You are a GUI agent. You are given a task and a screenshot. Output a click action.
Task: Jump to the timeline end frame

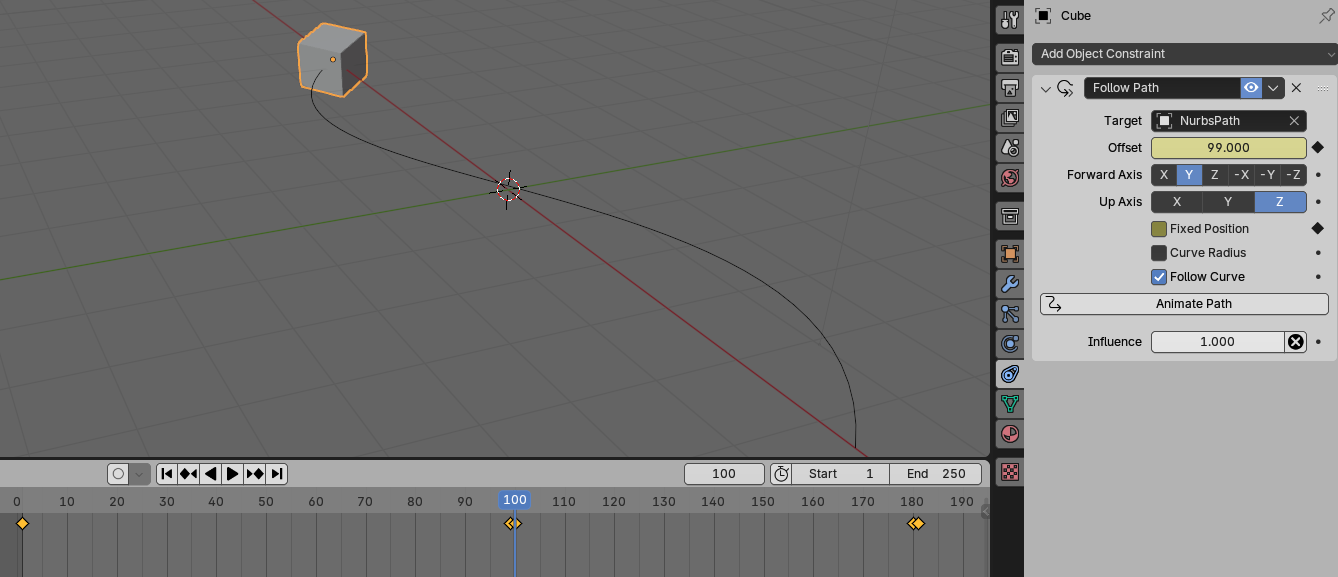click(277, 474)
